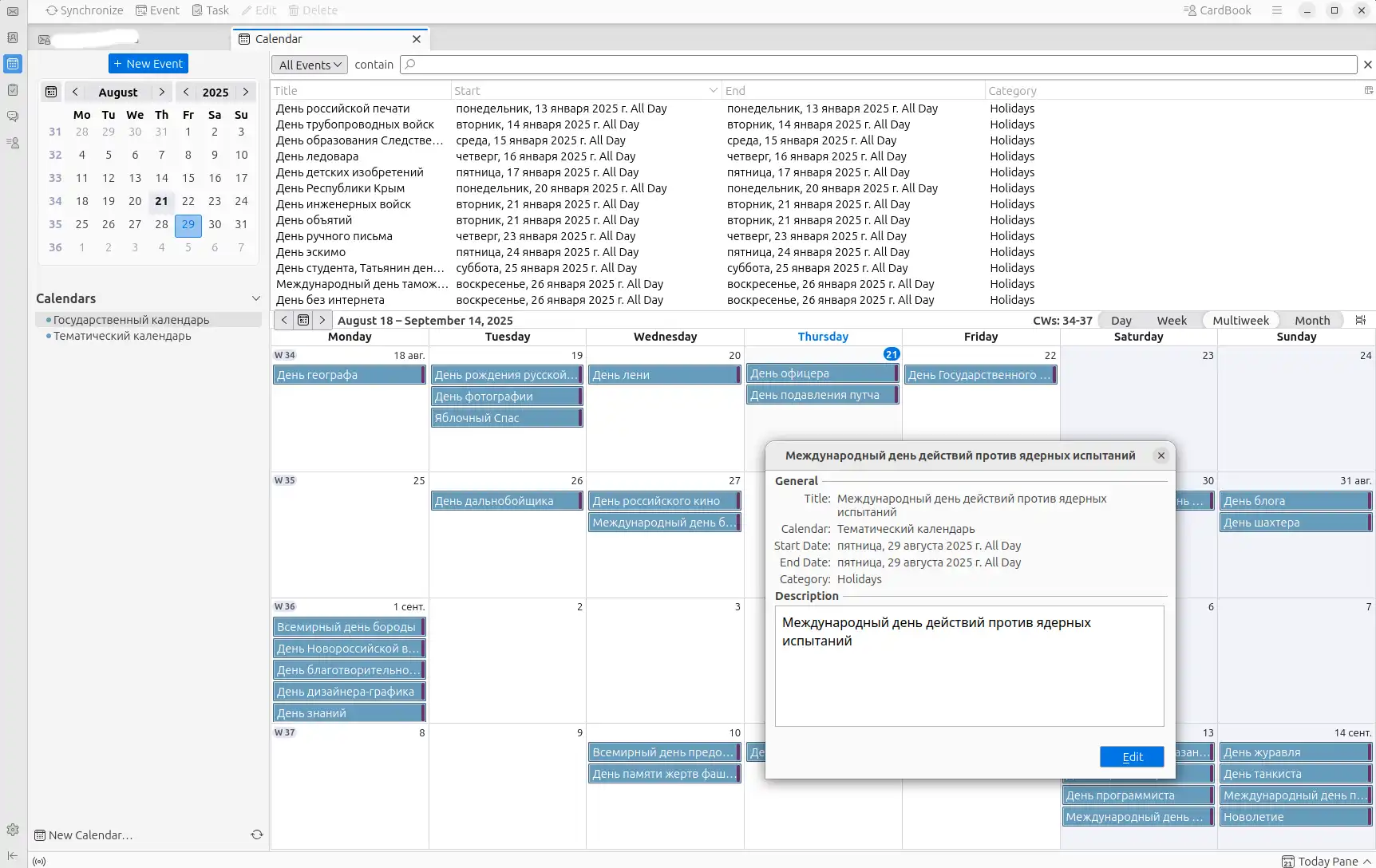Open the All Events filter dropdown

[x=310, y=65]
